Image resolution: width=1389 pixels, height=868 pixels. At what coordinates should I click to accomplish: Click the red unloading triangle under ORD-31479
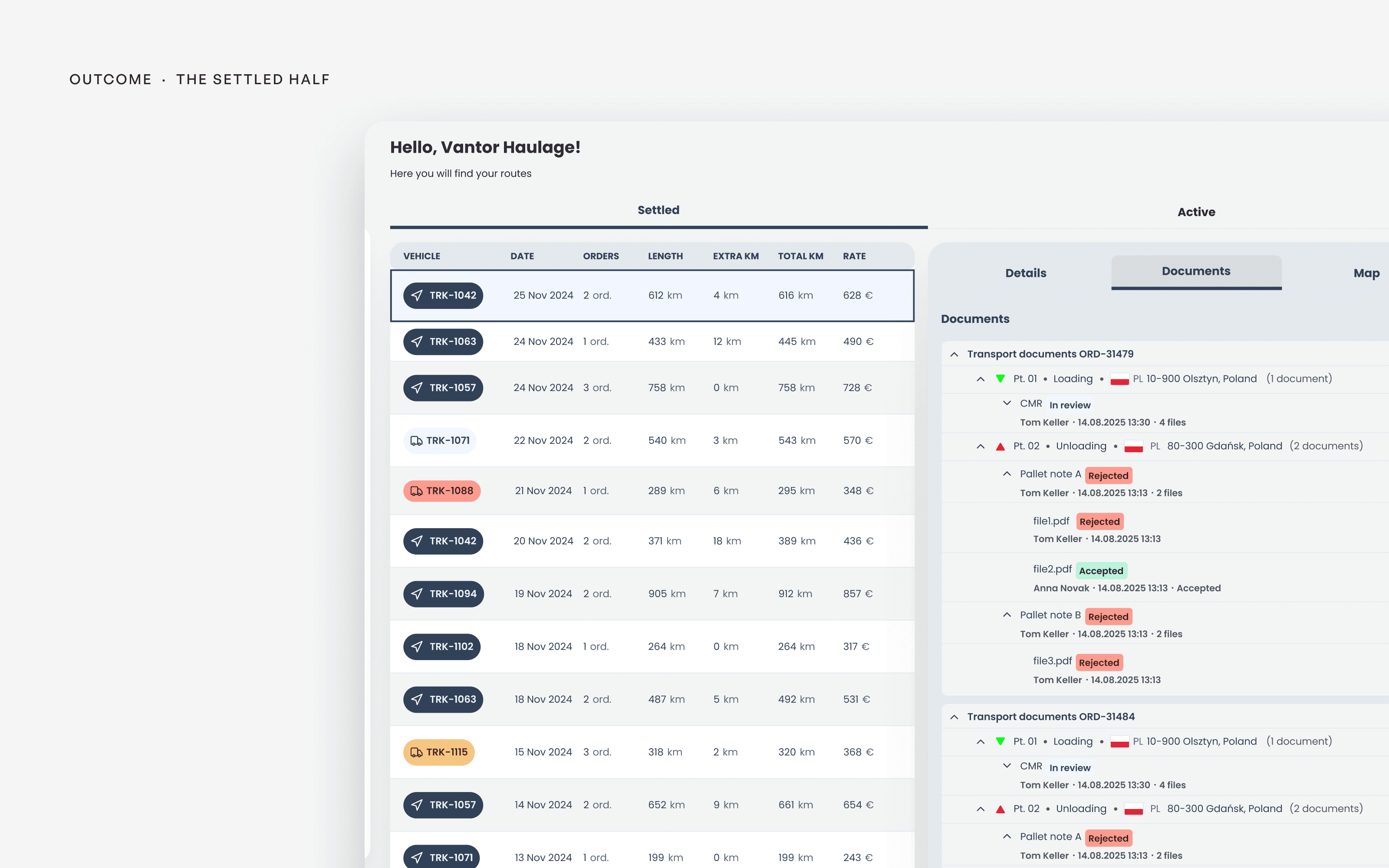pyautogui.click(x=1001, y=446)
